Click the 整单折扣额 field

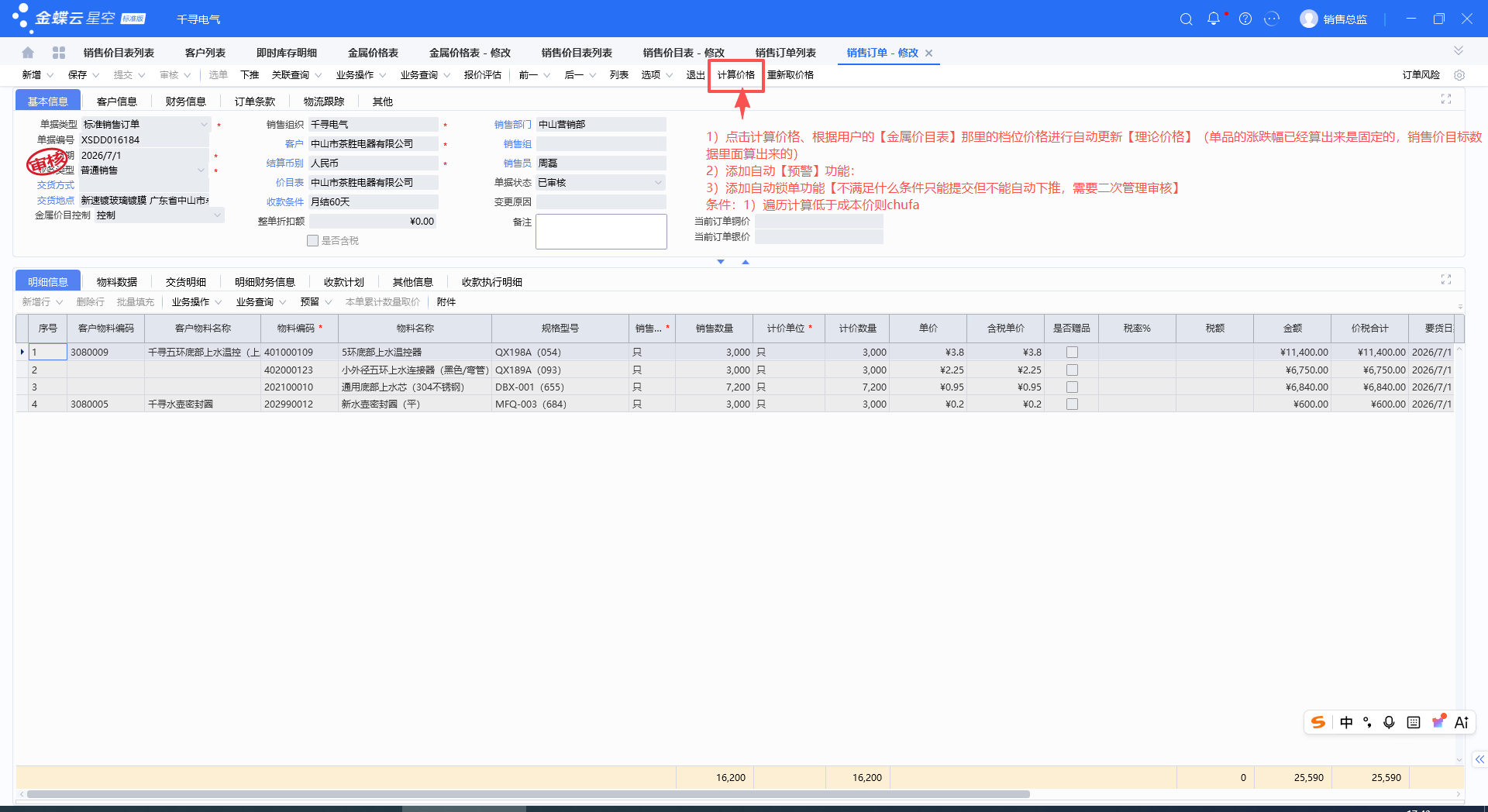click(x=374, y=222)
